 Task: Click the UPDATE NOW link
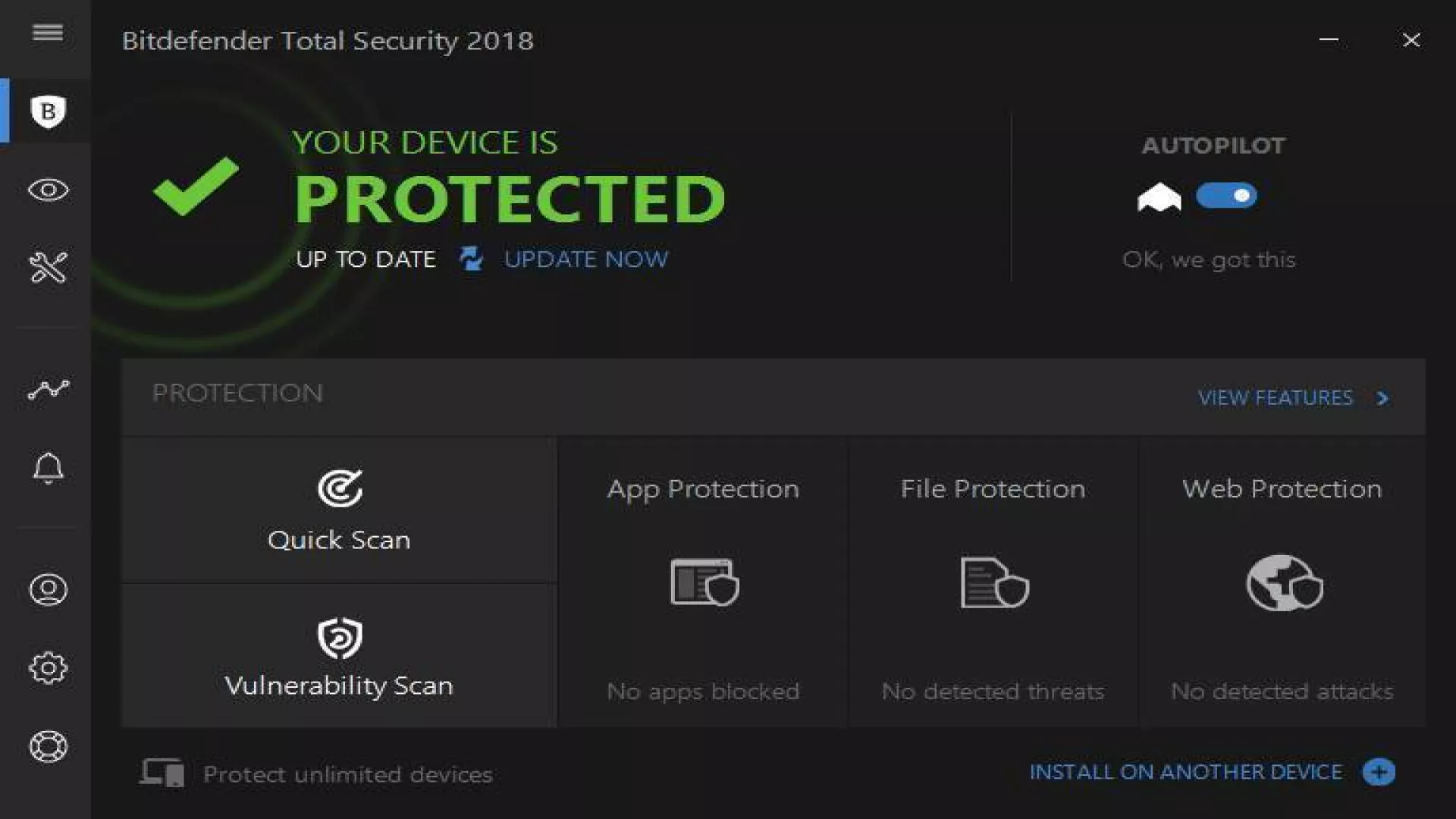pyautogui.click(x=585, y=259)
